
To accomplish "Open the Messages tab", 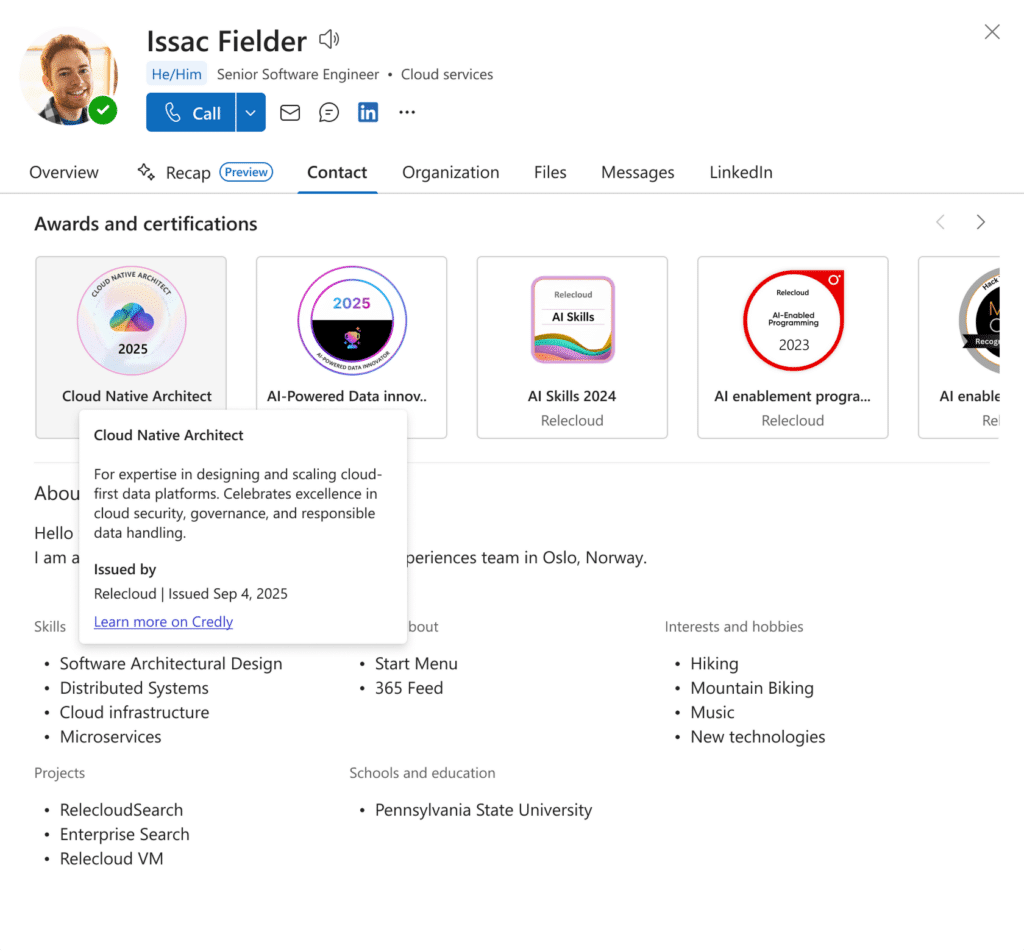I will pyautogui.click(x=637, y=172).
